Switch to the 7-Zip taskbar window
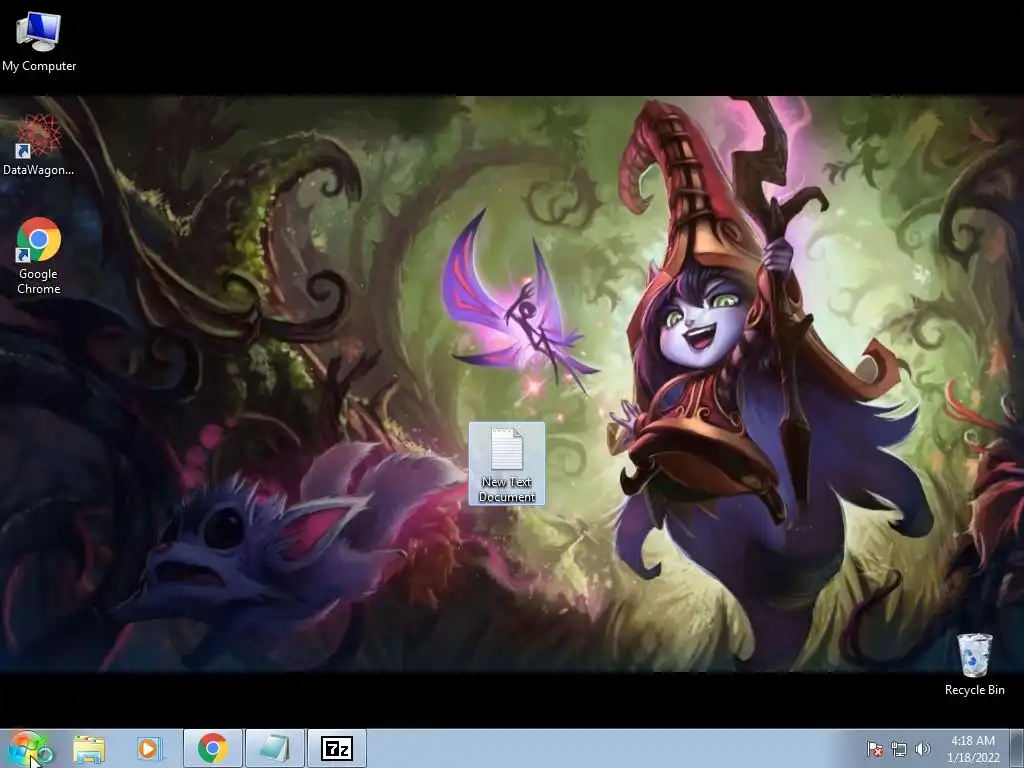Image resolution: width=1024 pixels, height=768 pixels. pos(337,748)
